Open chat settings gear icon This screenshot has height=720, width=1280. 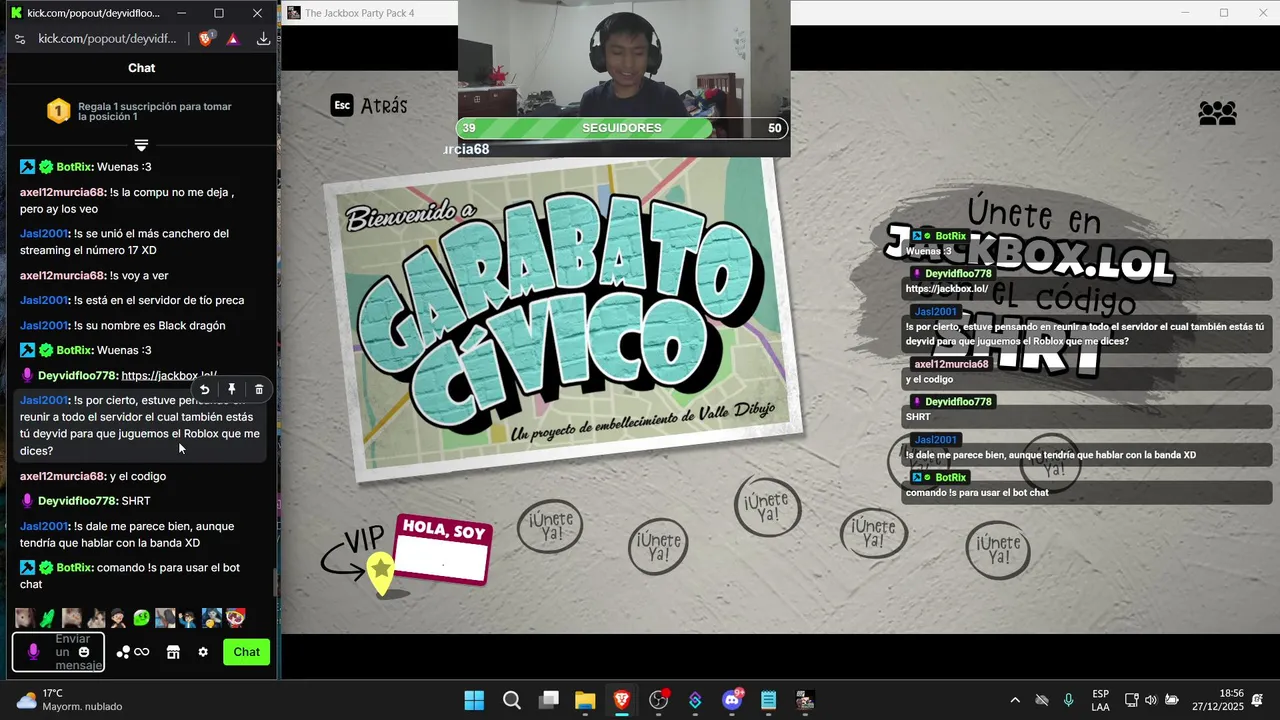203,652
